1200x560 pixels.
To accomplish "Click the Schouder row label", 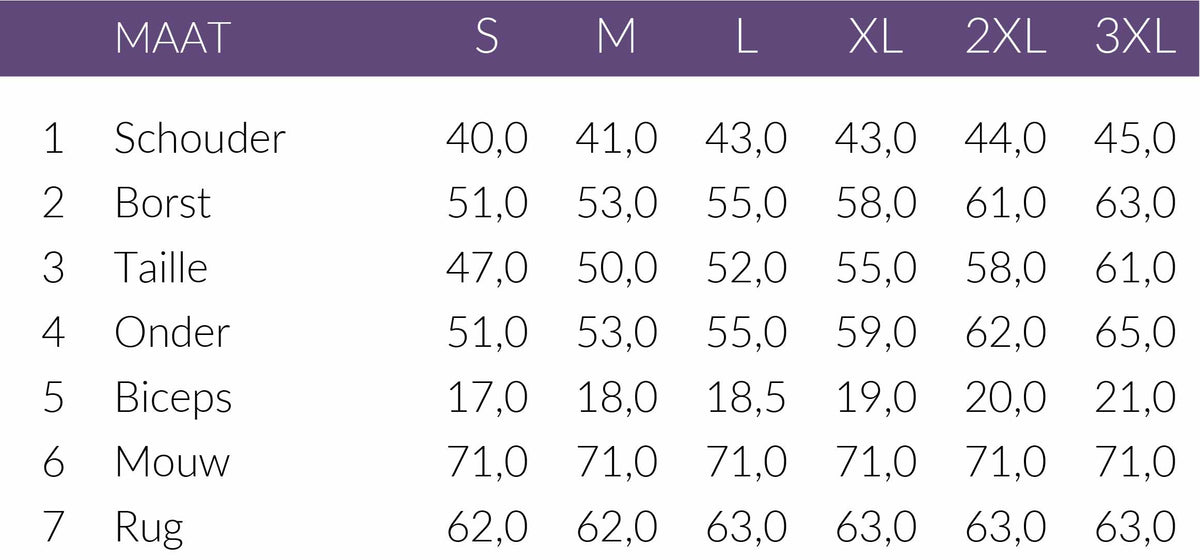I will 200,138.
